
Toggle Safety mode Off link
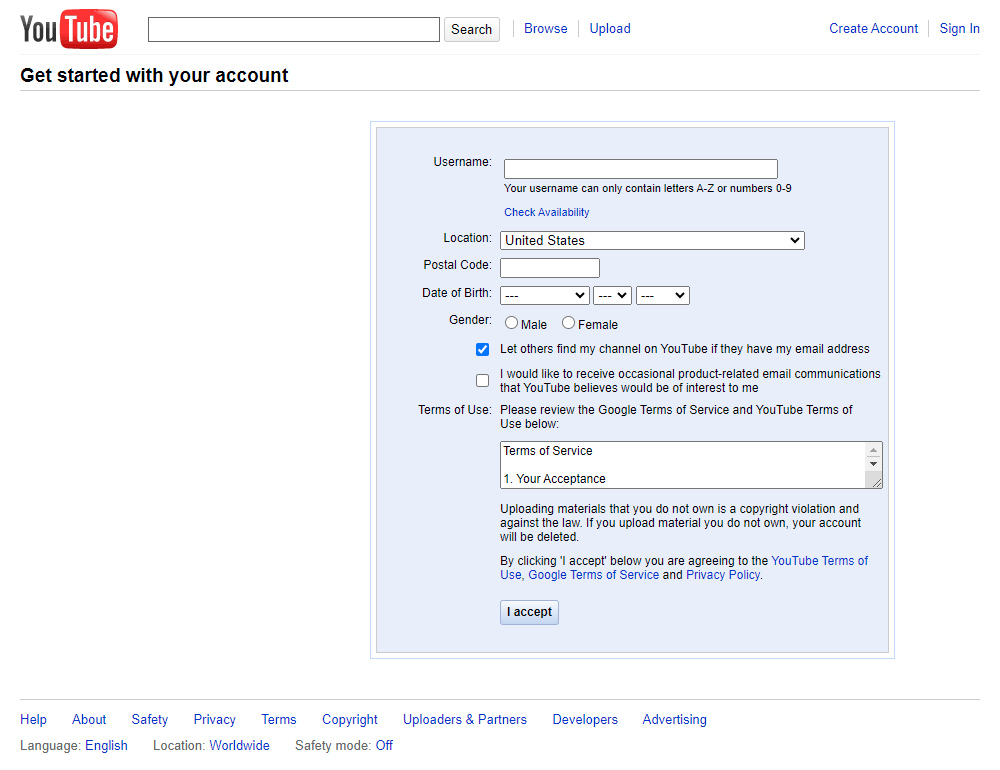tap(384, 745)
